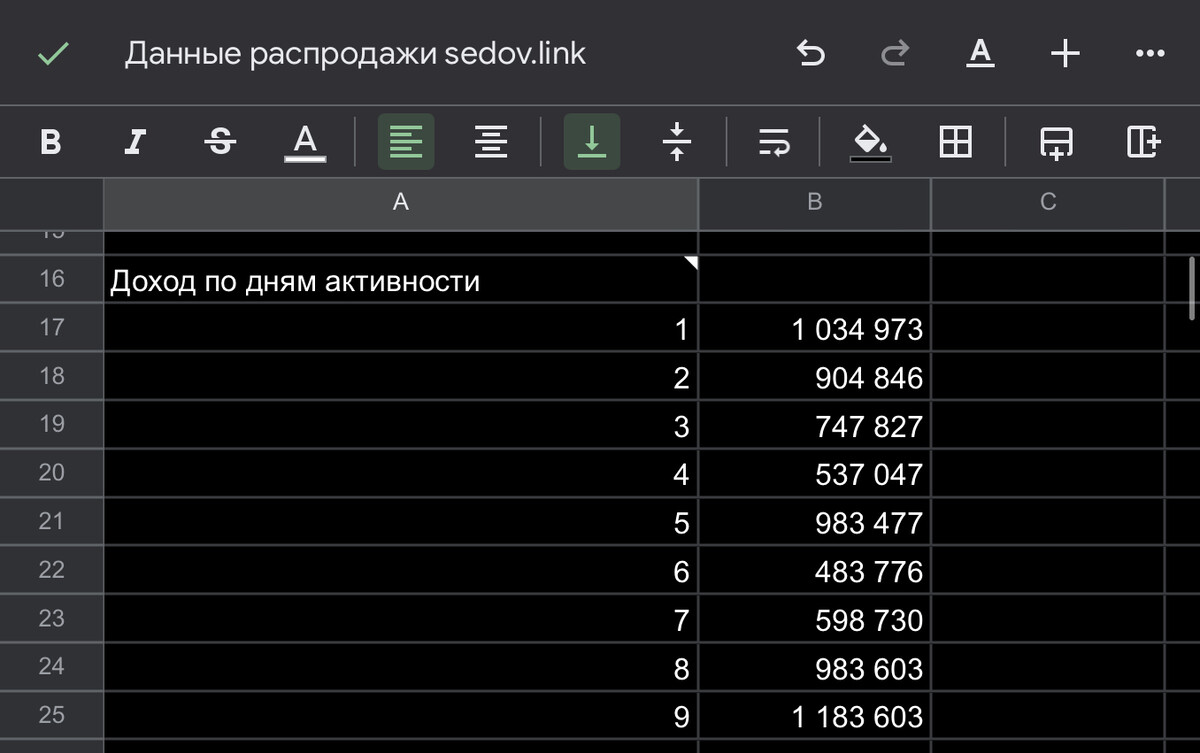1200x753 pixels.
Task: Open the cell borders options
Action: (956, 142)
